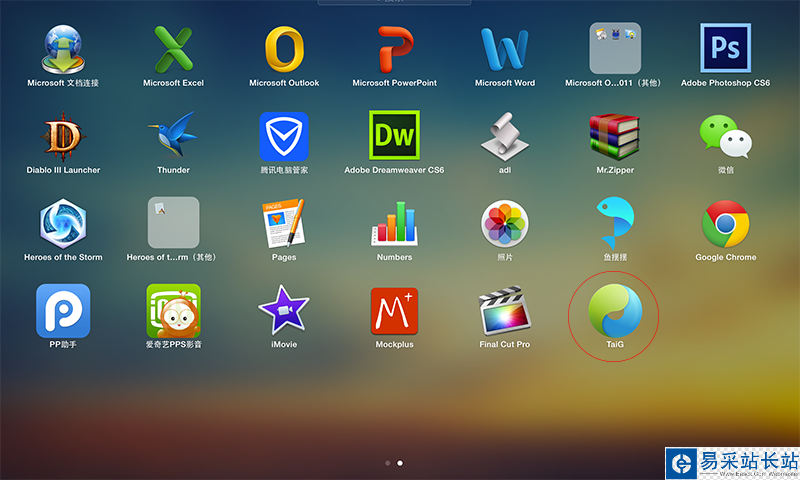Viewport: 800px width, 480px height.
Task: Open 爱奇艺PPS影音 app
Action: (x=173, y=311)
